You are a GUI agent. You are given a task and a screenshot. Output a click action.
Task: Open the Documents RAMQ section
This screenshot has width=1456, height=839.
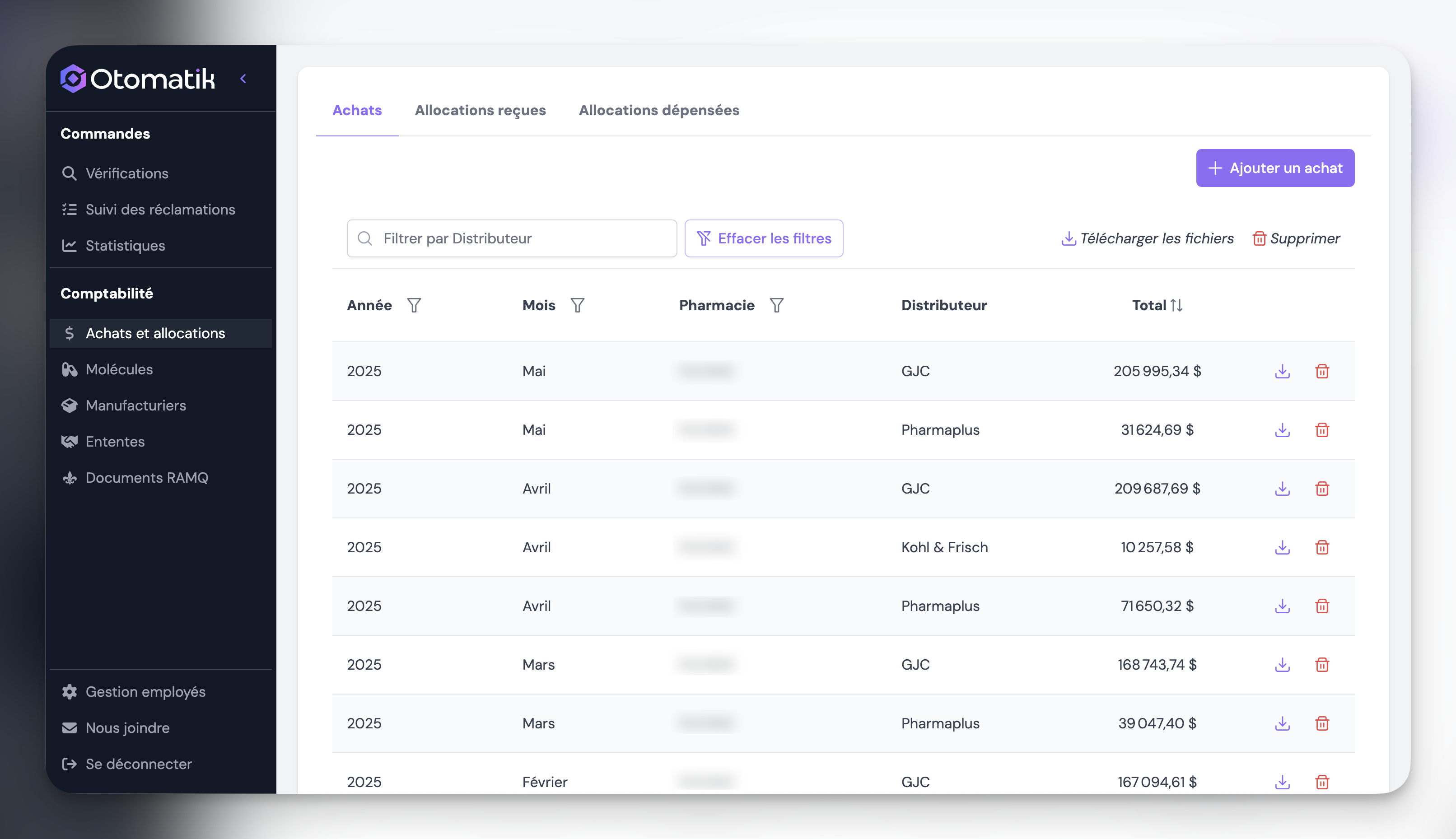coord(146,478)
